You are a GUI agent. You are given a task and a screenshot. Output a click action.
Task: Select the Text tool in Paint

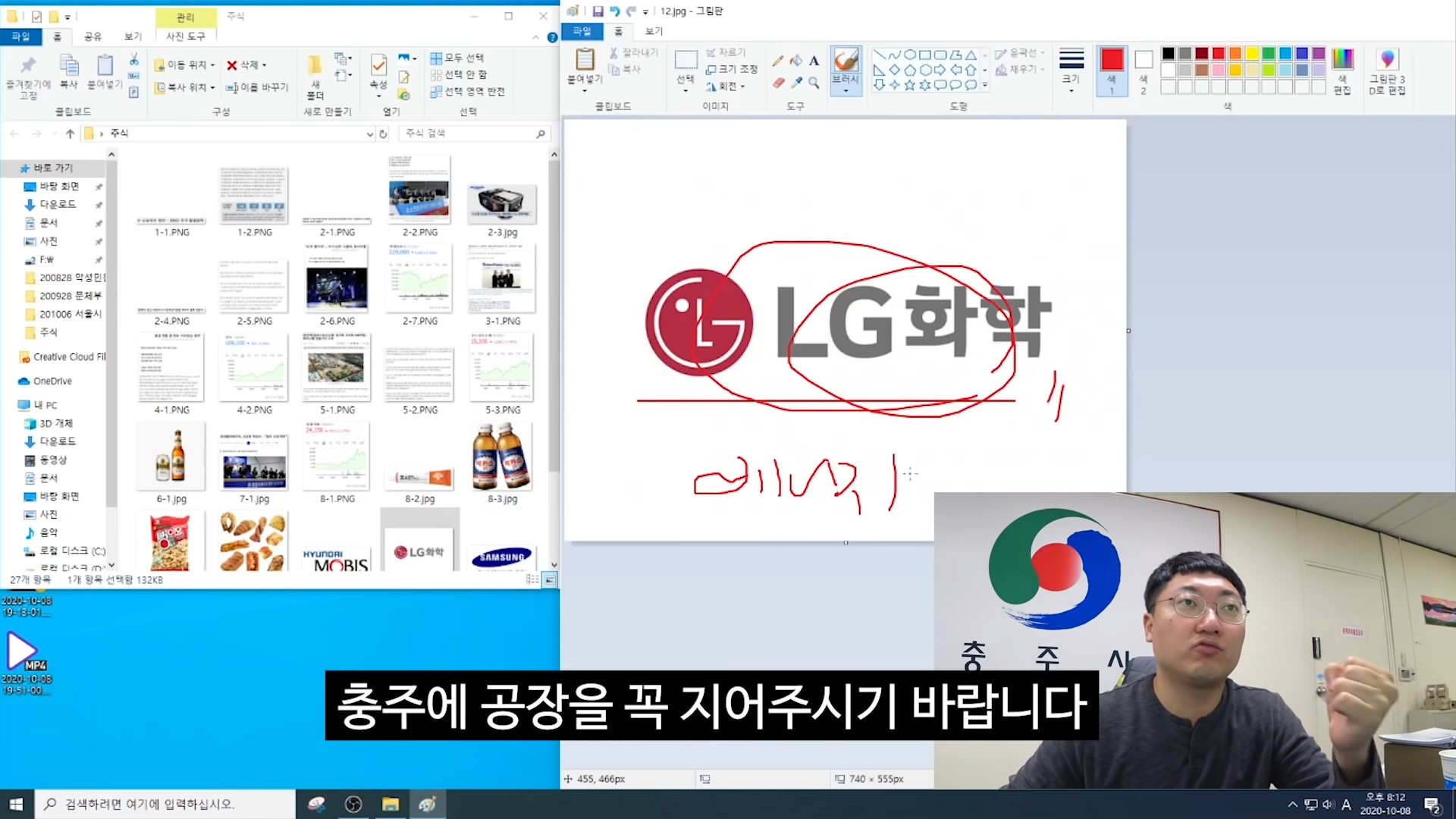[x=814, y=61]
